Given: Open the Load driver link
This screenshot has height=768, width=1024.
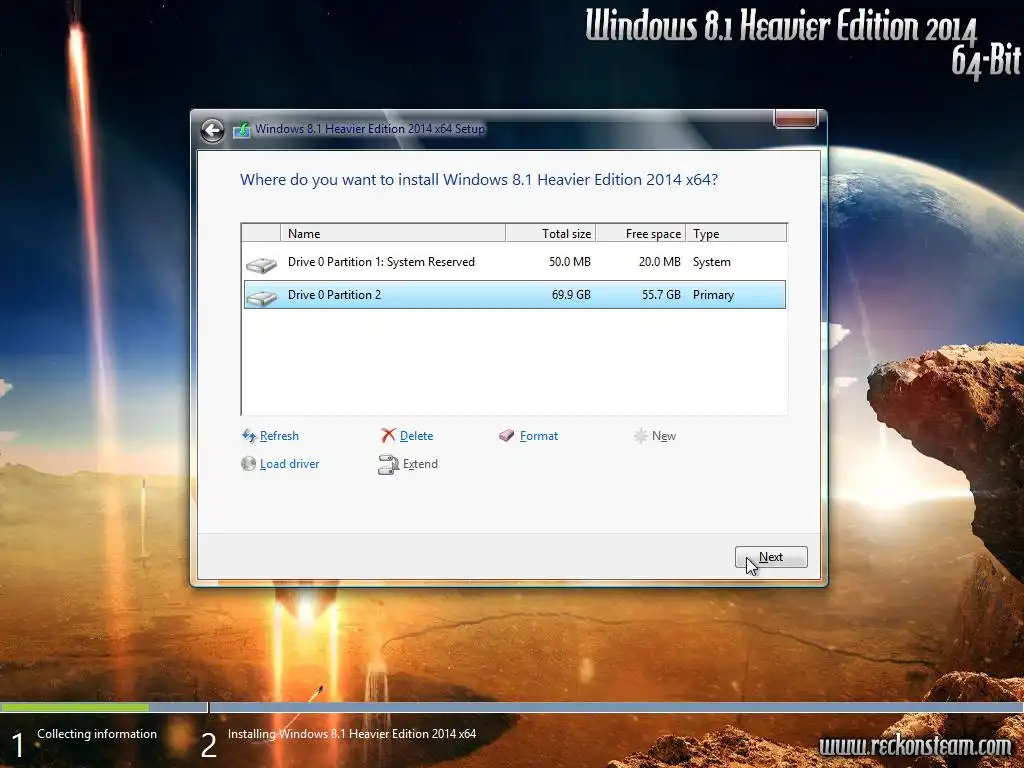Looking at the screenshot, I should coord(289,464).
